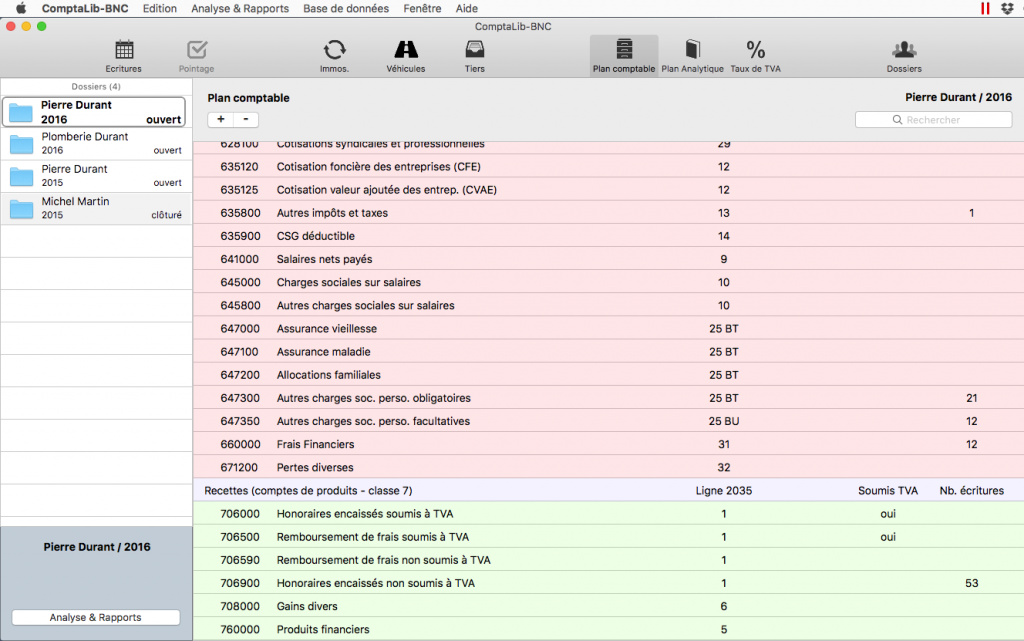1024x641 pixels.
Task: Open the Edition menu
Action: (160, 8)
